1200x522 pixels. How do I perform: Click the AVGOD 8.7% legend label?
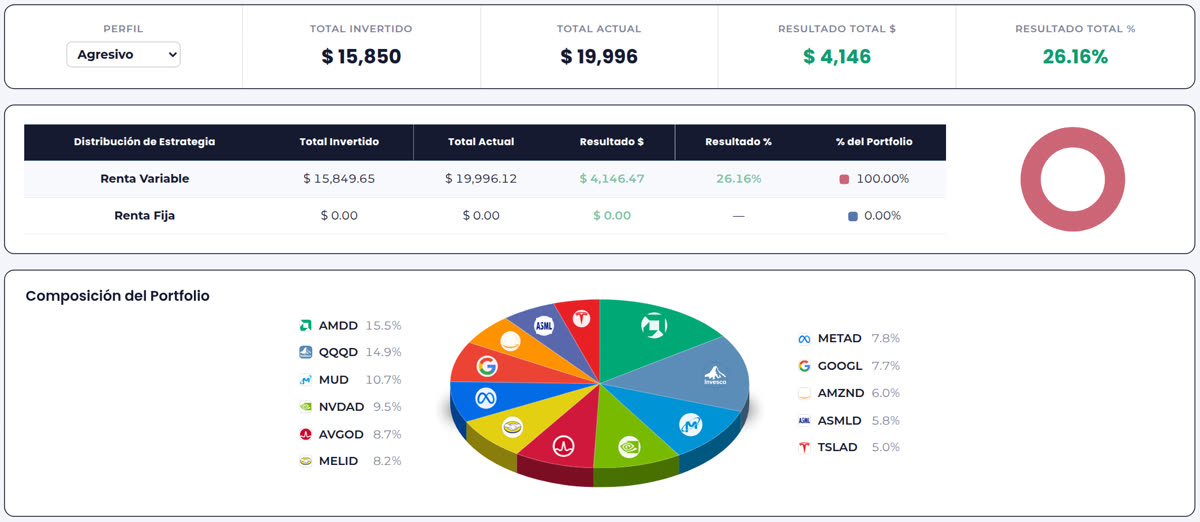[x=360, y=434]
